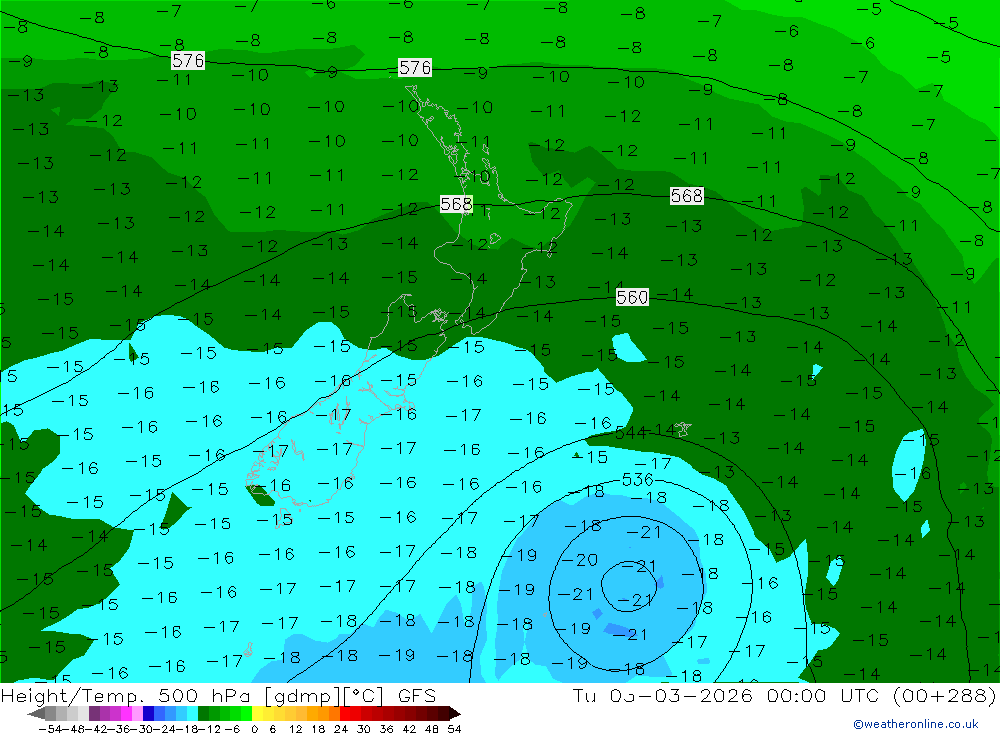Viewport: 1000px width, 733px height.
Task: Click the 536 contour label
Action: click(x=637, y=479)
